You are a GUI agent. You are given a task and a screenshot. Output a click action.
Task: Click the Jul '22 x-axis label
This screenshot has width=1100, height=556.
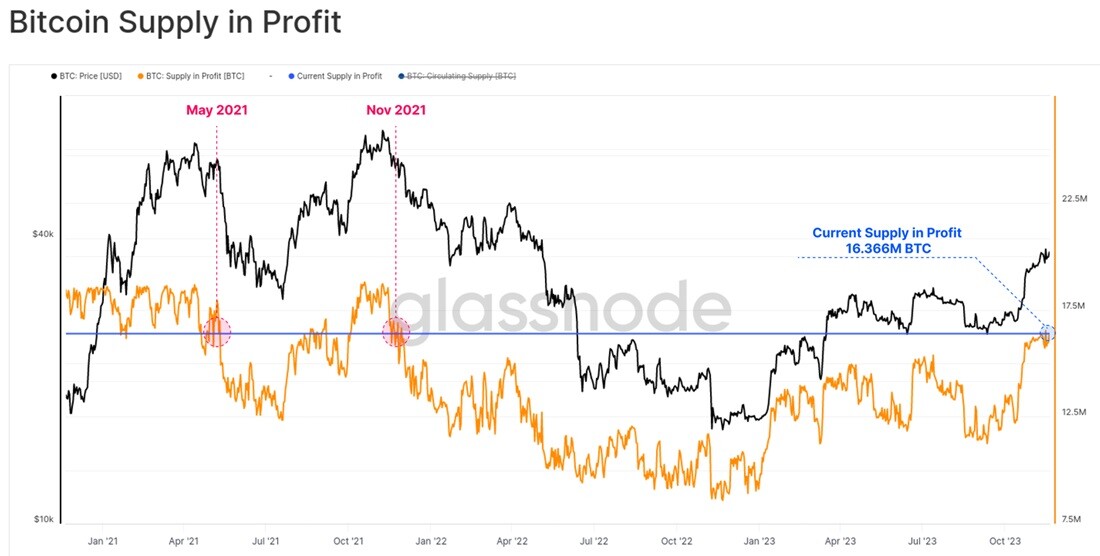(x=594, y=541)
